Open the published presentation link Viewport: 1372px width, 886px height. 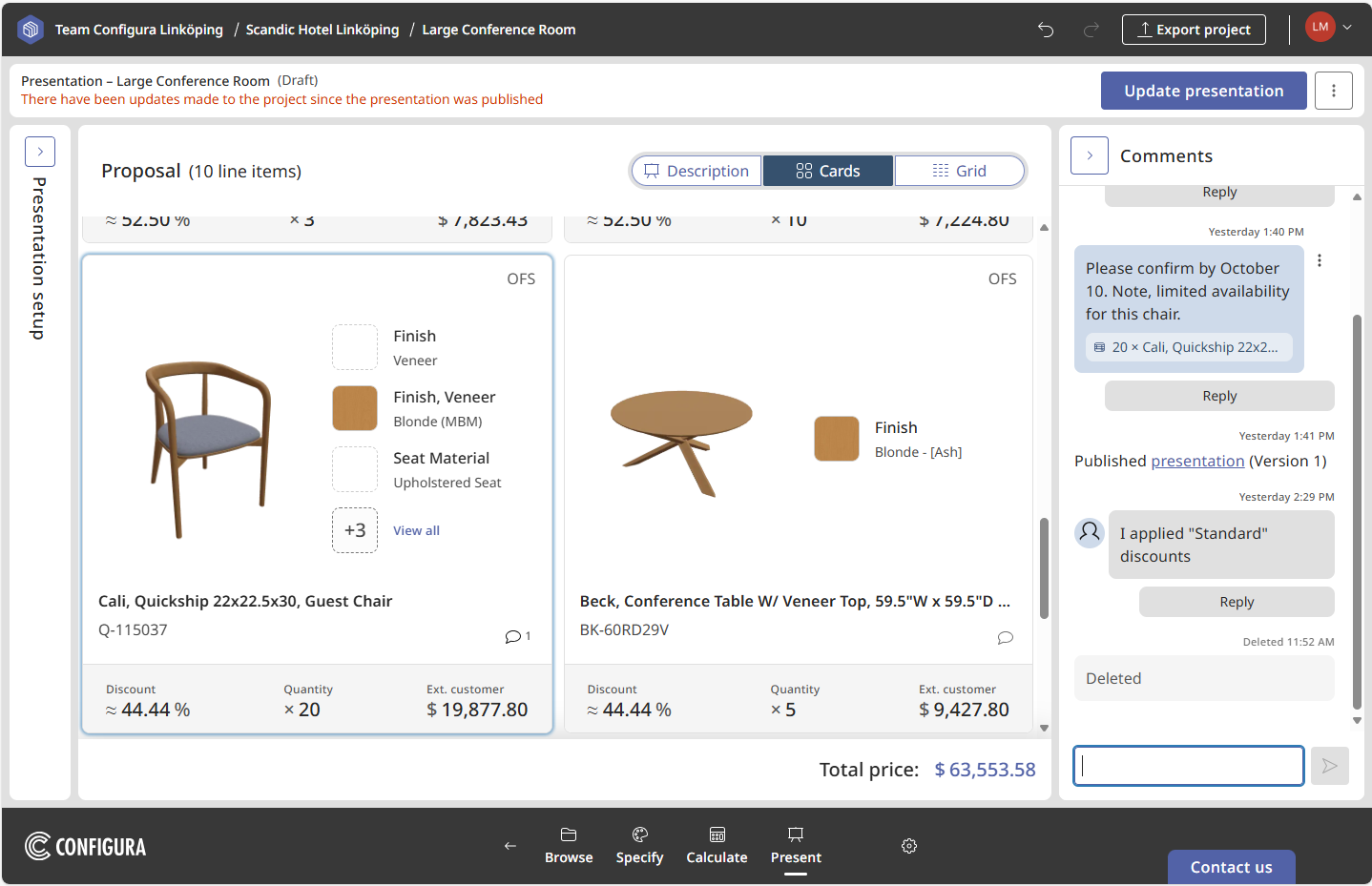click(x=1197, y=461)
